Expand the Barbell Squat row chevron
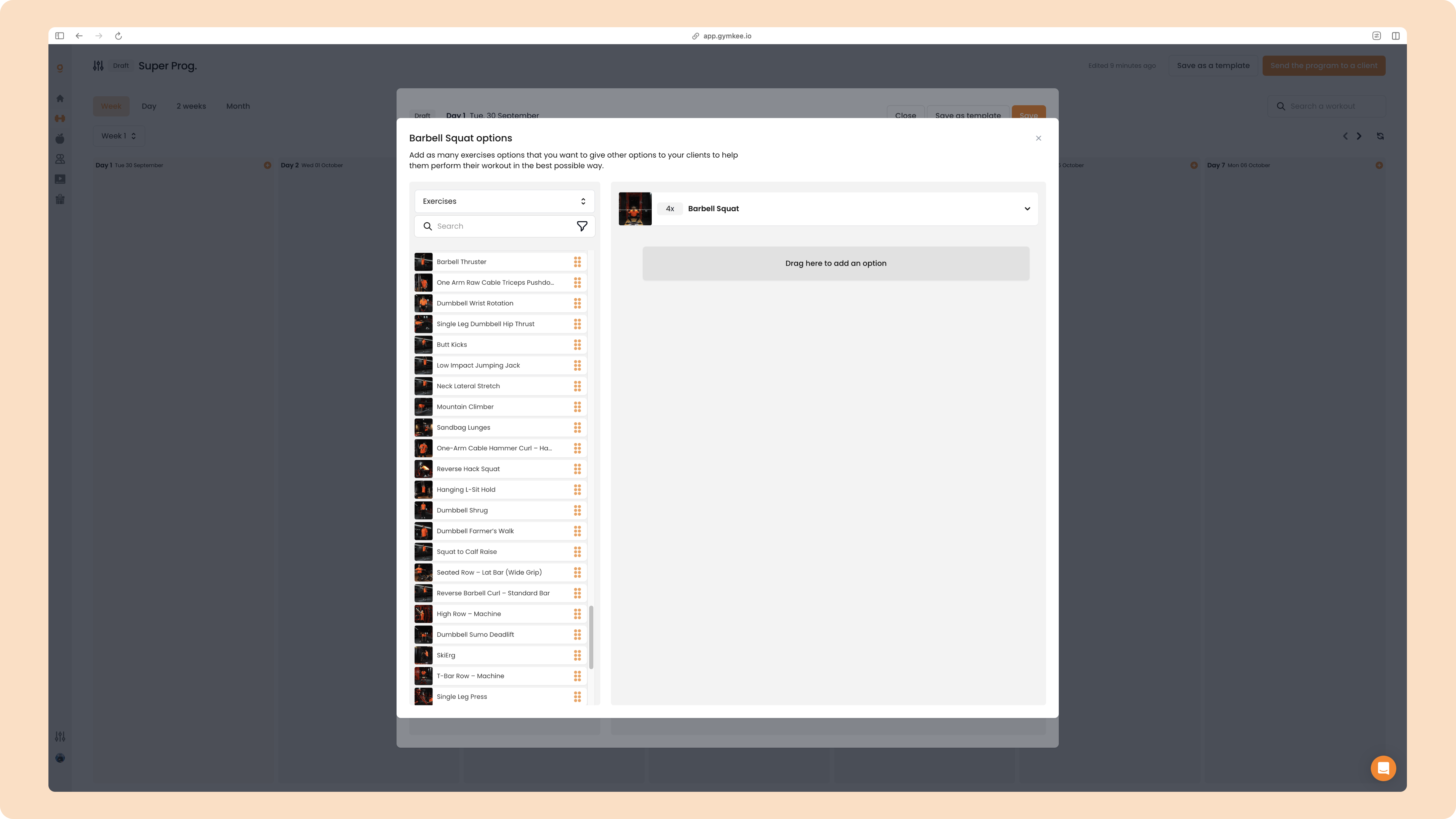The image size is (1456, 819). (1027, 209)
